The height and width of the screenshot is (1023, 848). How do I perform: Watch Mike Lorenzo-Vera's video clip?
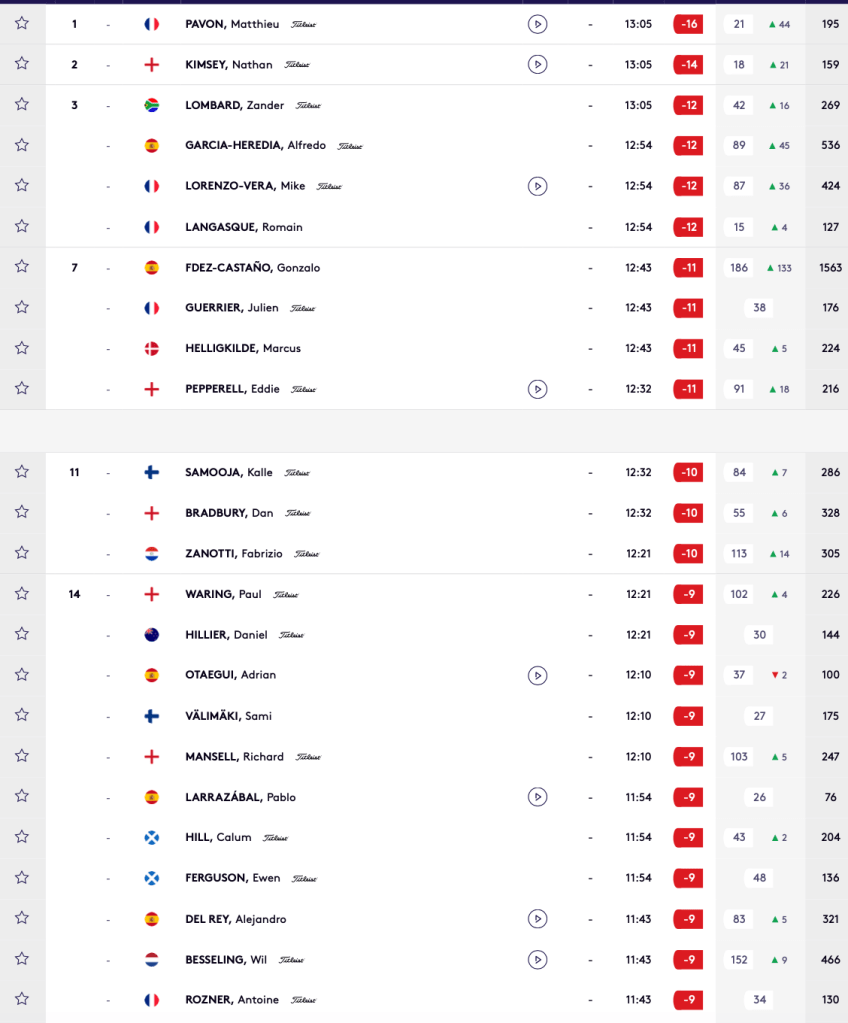[537, 186]
